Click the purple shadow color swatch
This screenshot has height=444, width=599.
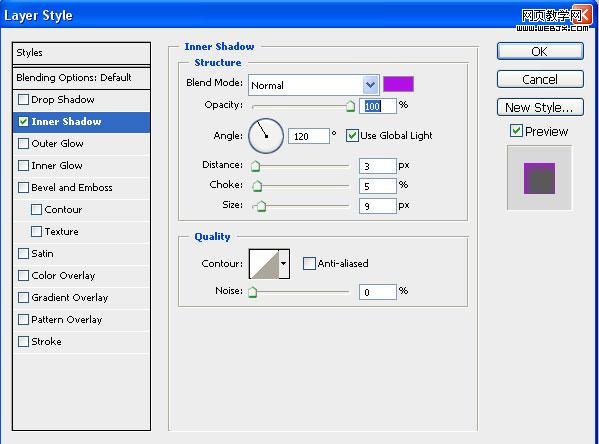tap(398, 84)
